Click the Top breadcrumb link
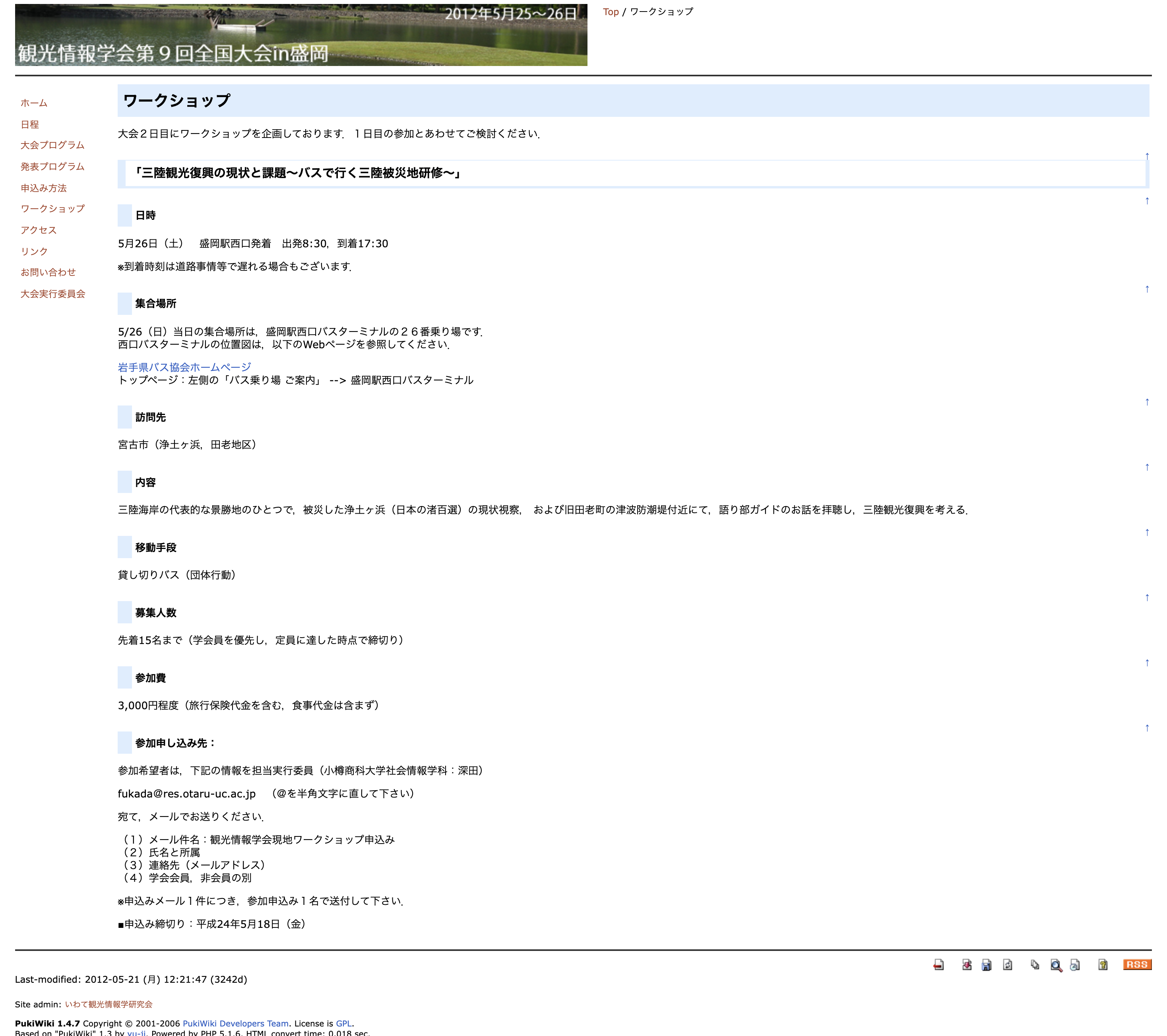 (611, 12)
